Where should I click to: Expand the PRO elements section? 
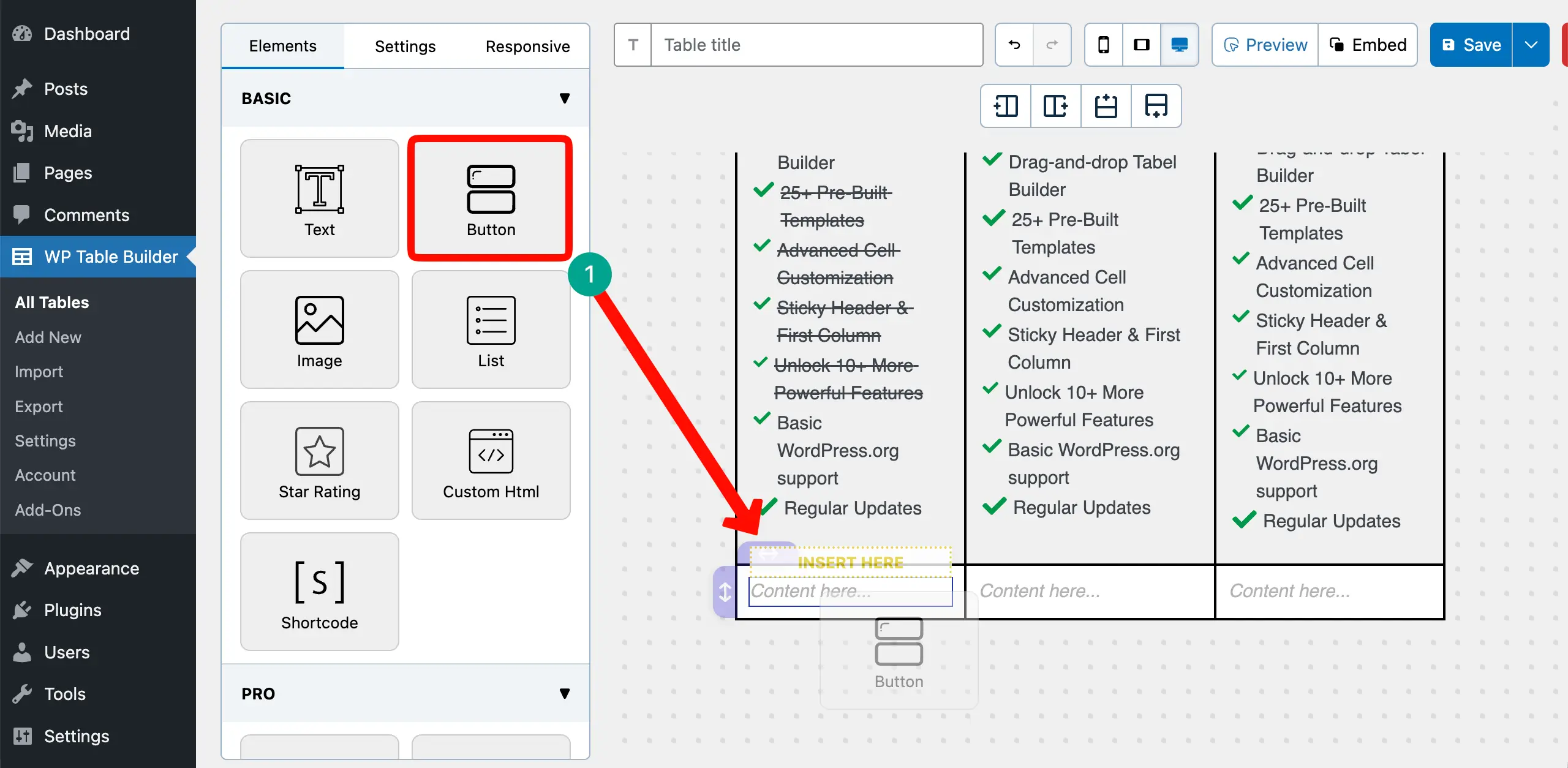pyautogui.click(x=564, y=693)
